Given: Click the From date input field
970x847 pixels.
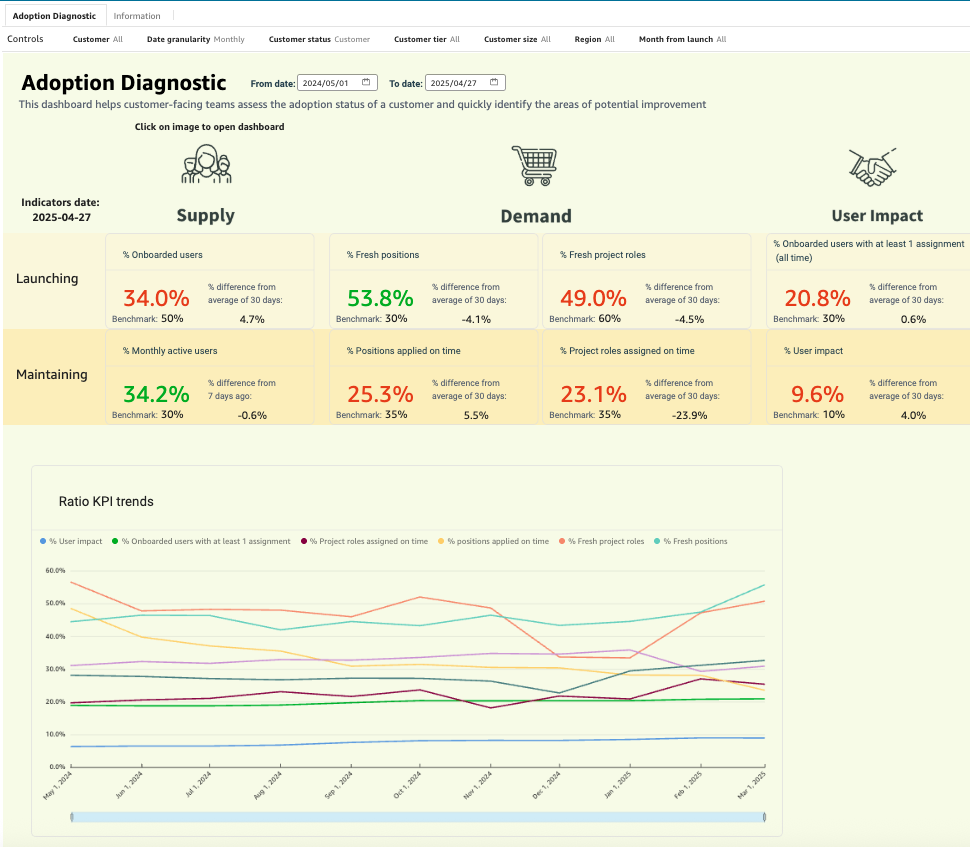Looking at the screenshot, I should 330,83.
